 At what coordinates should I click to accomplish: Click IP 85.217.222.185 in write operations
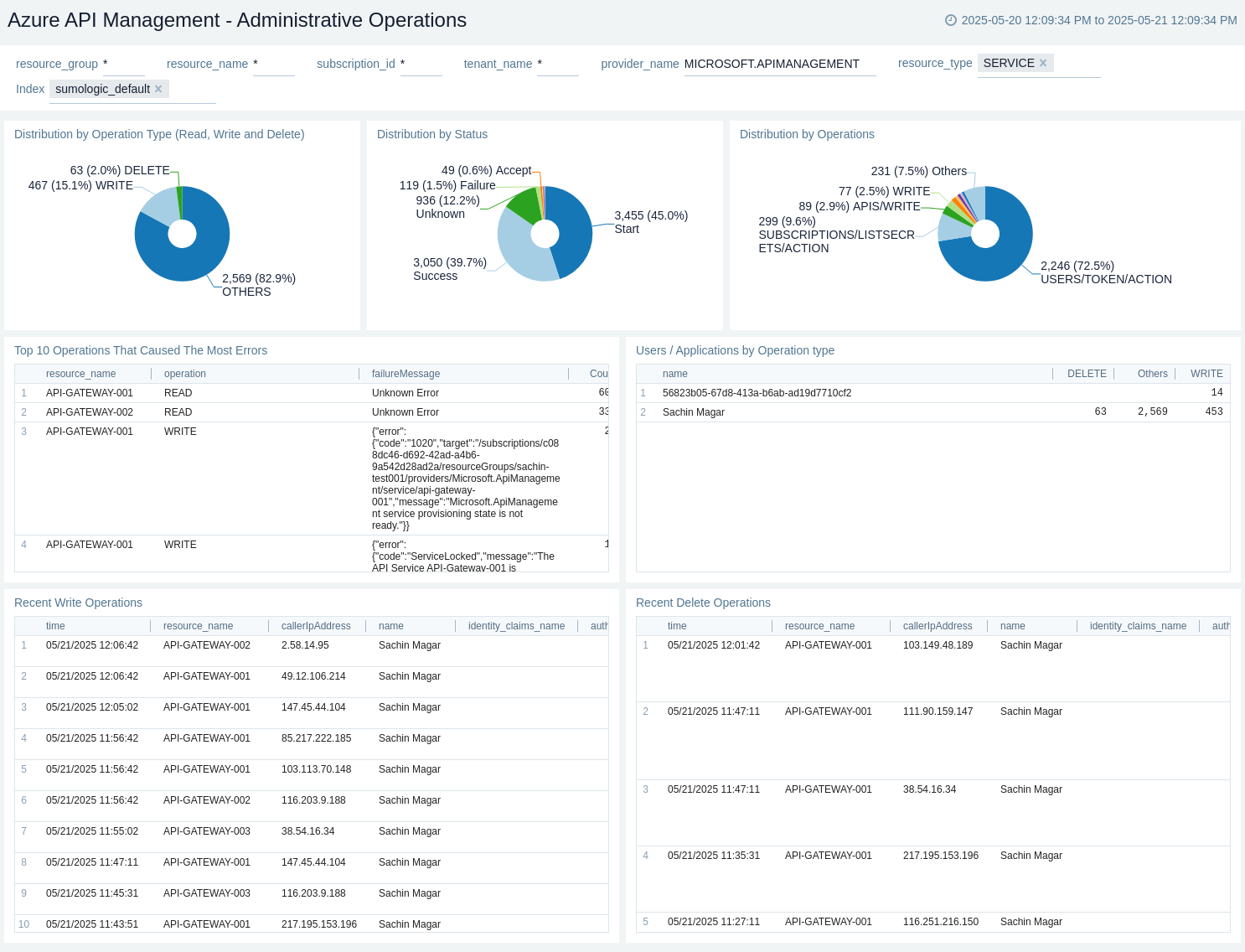click(317, 738)
